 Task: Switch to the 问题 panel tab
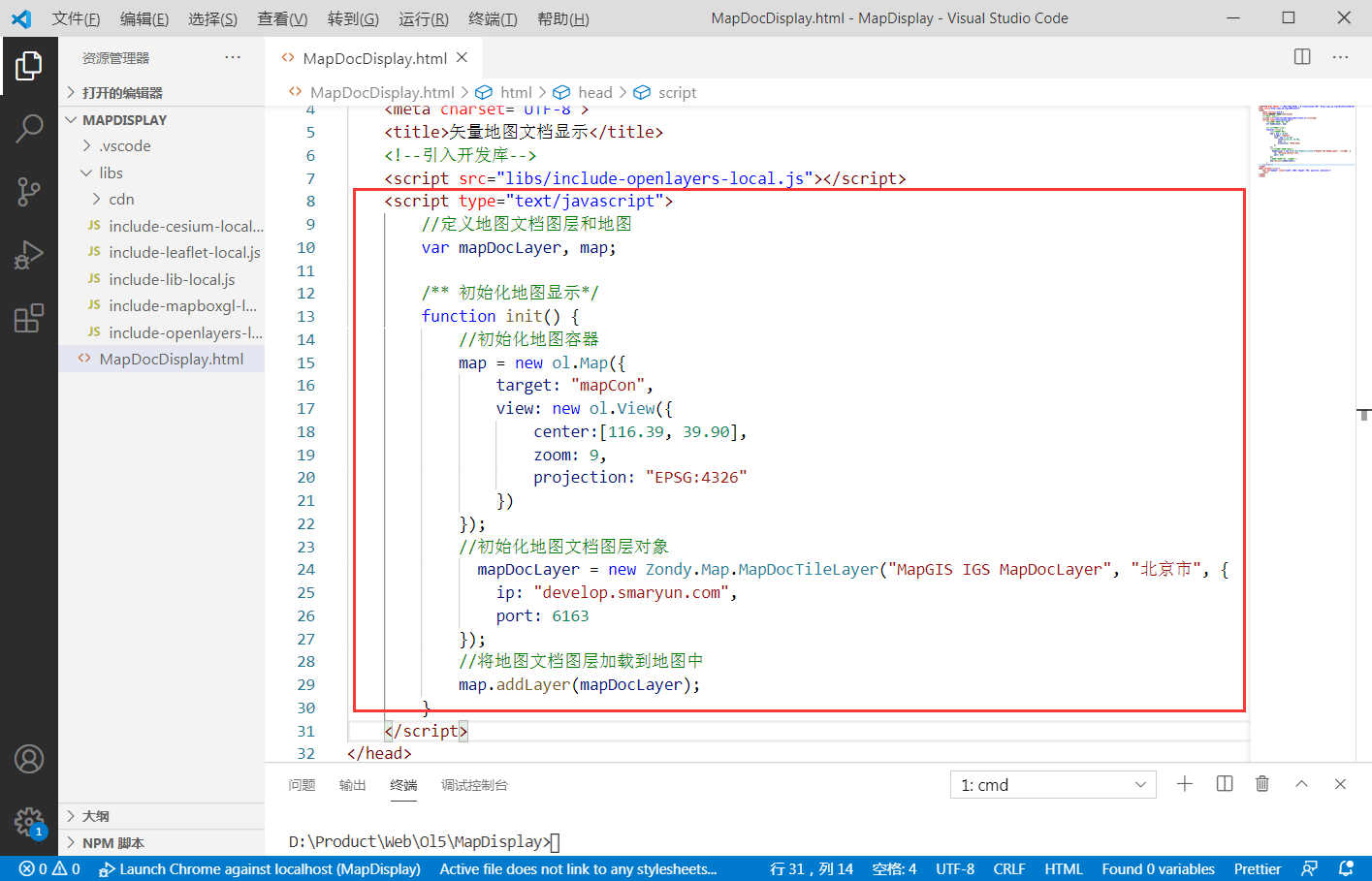(x=302, y=785)
